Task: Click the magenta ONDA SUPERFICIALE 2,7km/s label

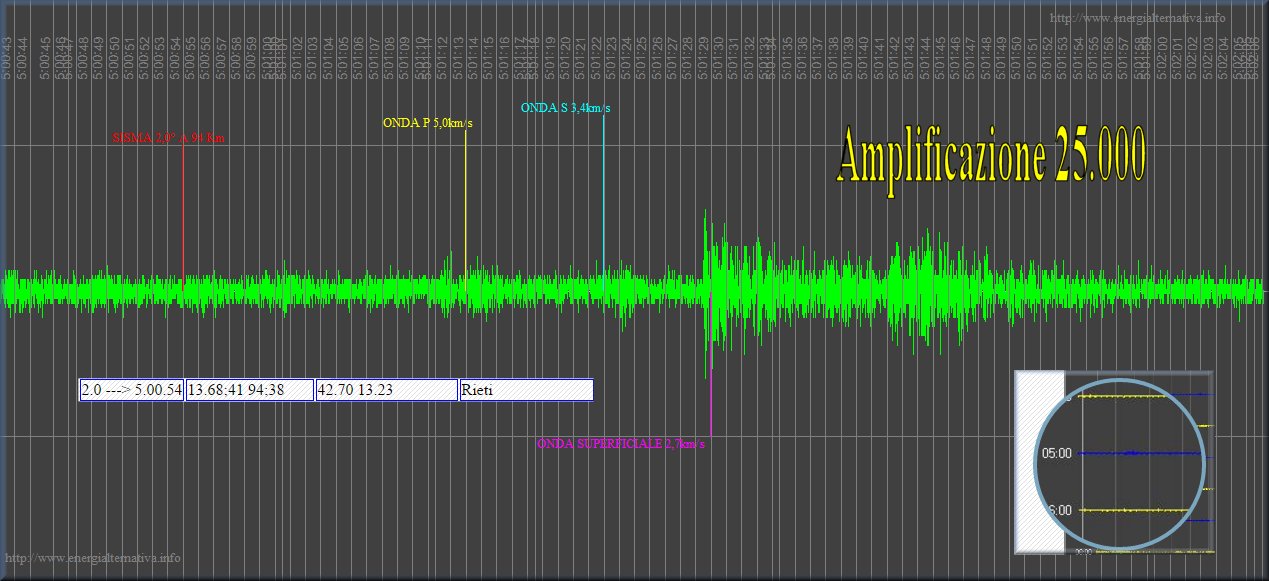Action: [621, 443]
